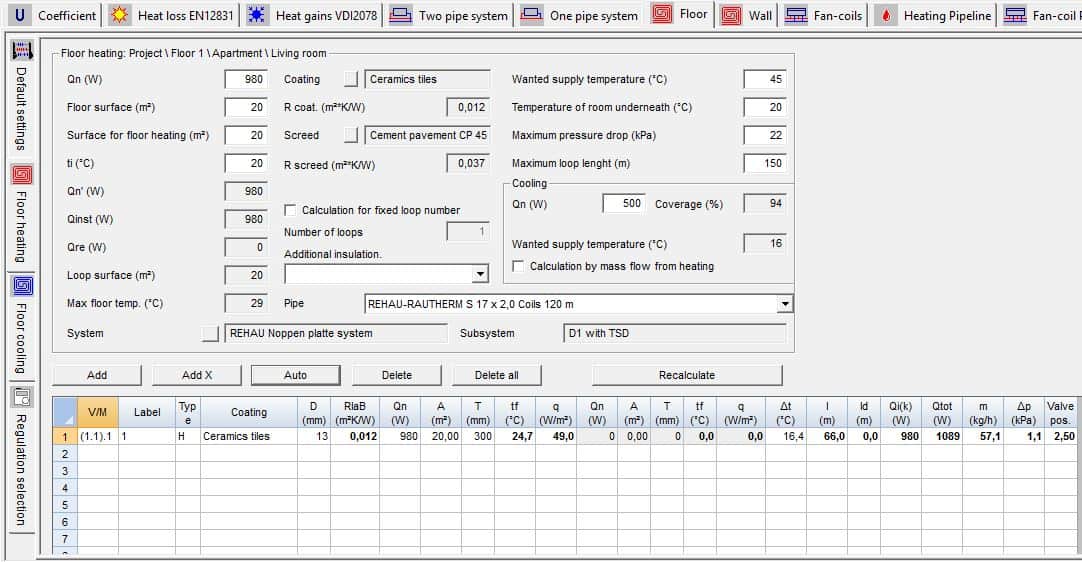Open the Fan-coils icon
Image resolution: width=1082 pixels, height=562 pixels.
click(x=797, y=15)
